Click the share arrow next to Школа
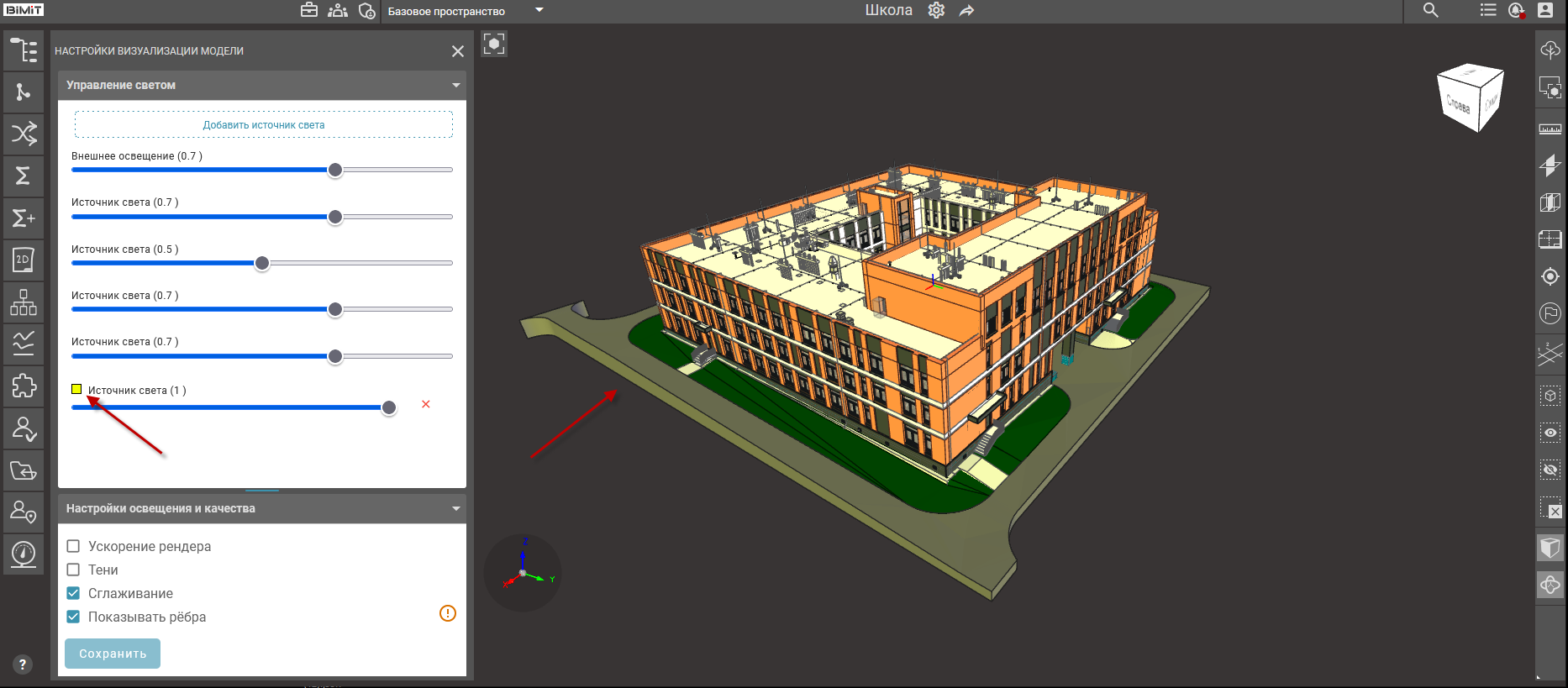The width and height of the screenshot is (1568, 688). tap(967, 11)
